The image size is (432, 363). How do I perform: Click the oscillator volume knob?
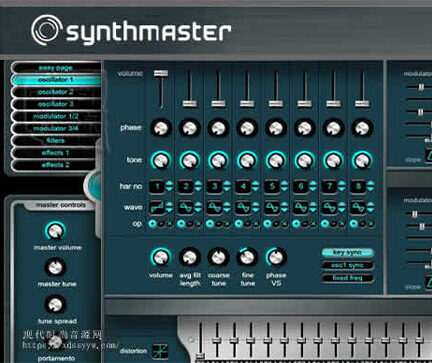[161, 257]
